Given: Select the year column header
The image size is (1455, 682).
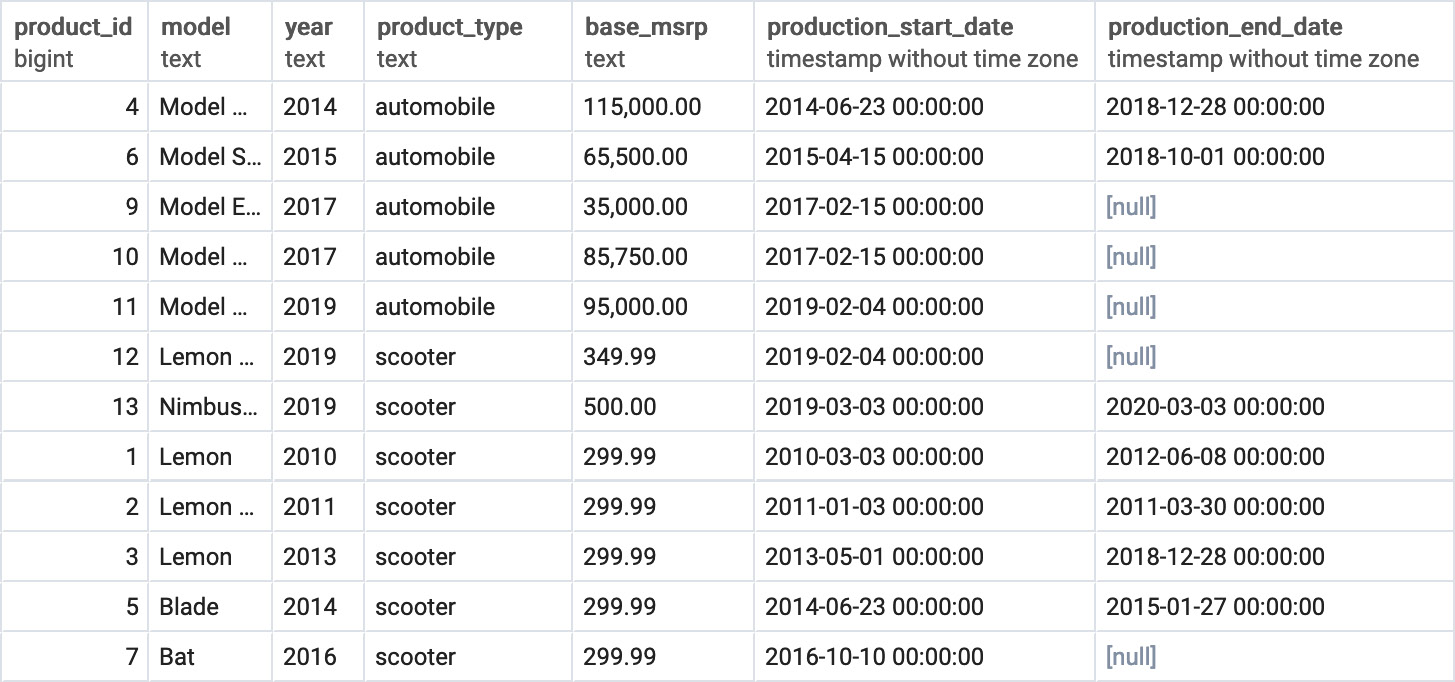Looking at the screenshot, I should click(x=318, y=41).
